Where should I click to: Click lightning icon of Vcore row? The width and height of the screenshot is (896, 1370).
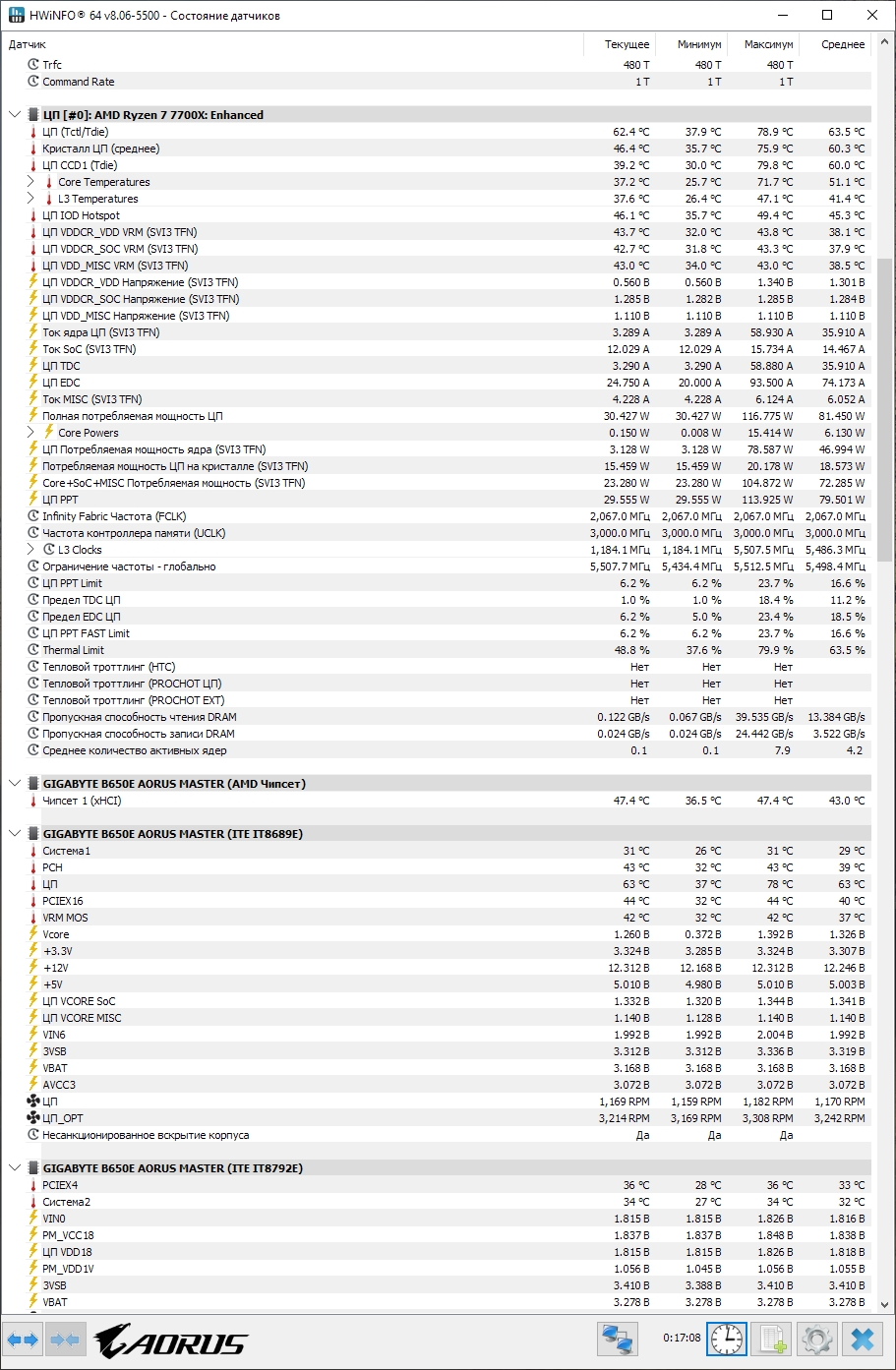pos(33,934)
